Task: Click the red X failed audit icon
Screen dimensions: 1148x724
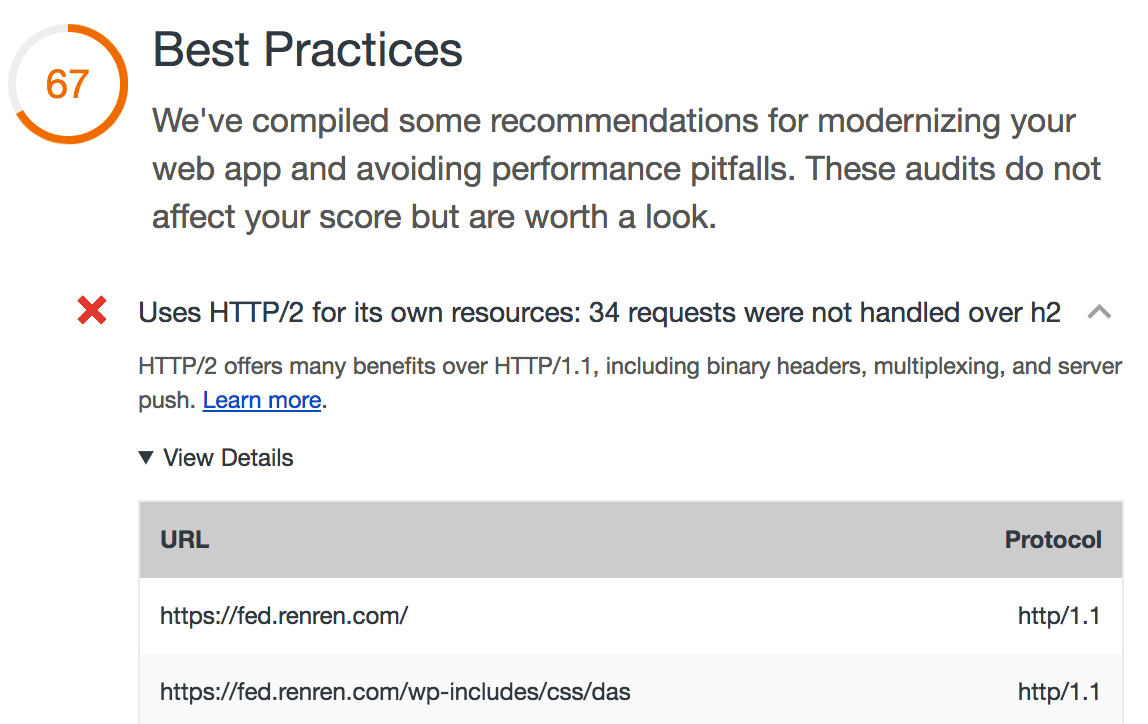Action: 92,313
